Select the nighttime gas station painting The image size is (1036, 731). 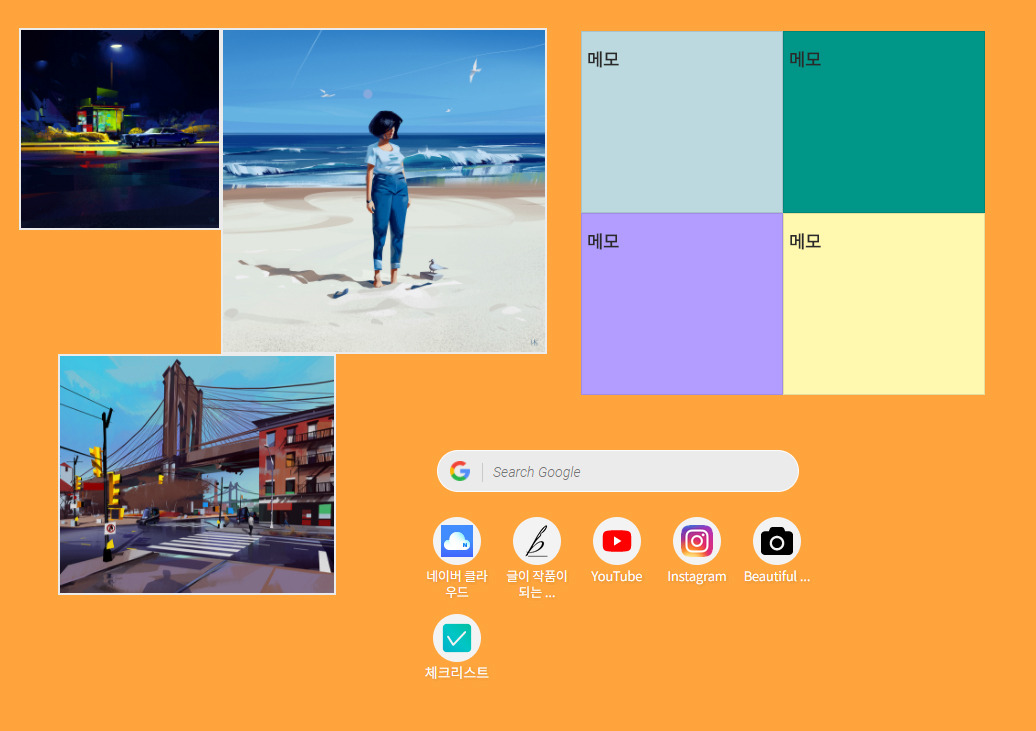(x=119, y=129)
